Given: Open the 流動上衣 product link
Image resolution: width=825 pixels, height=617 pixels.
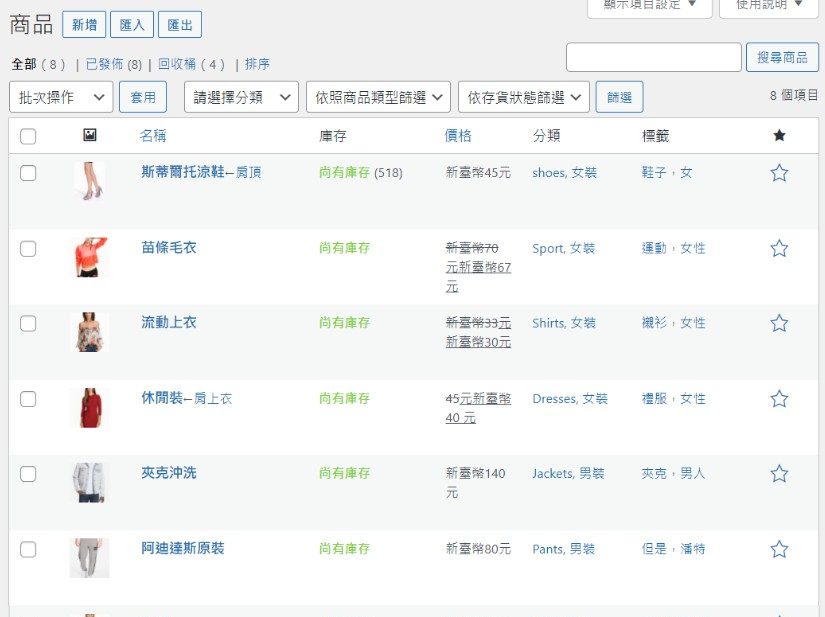Looking at the screenshot, I should [169, 322].
